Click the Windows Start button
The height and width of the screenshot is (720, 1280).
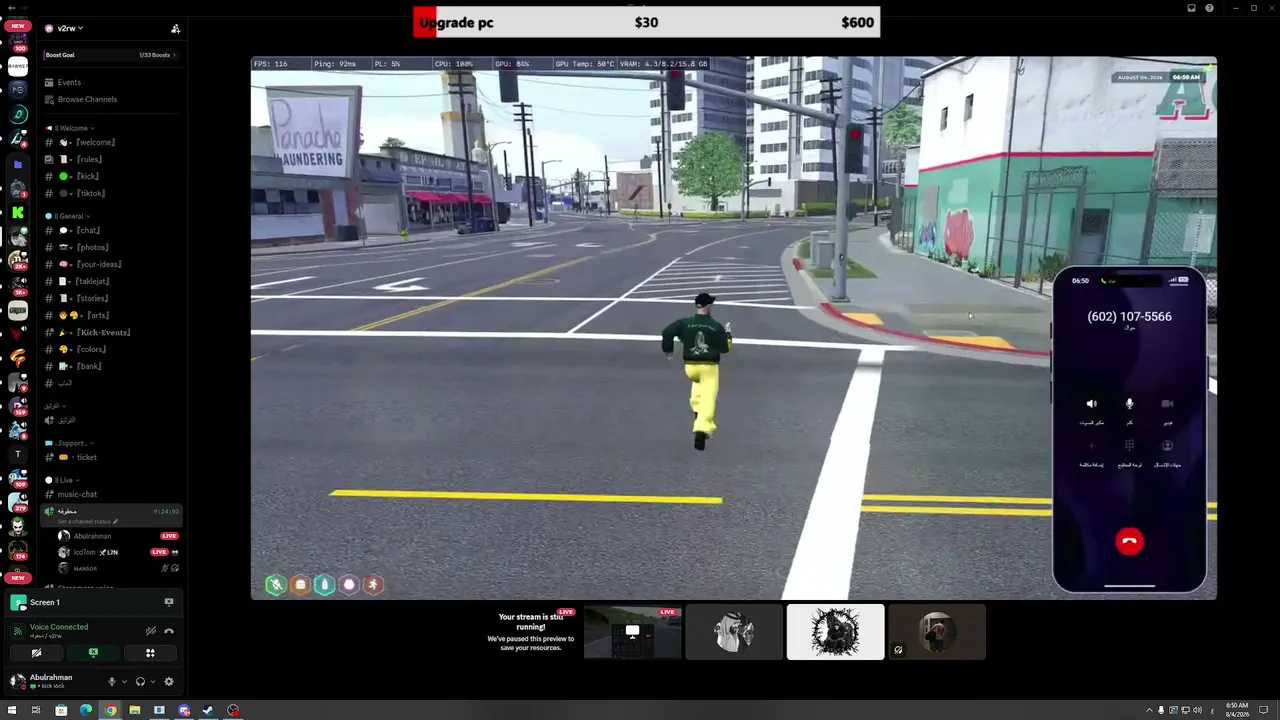click(11, 711)
